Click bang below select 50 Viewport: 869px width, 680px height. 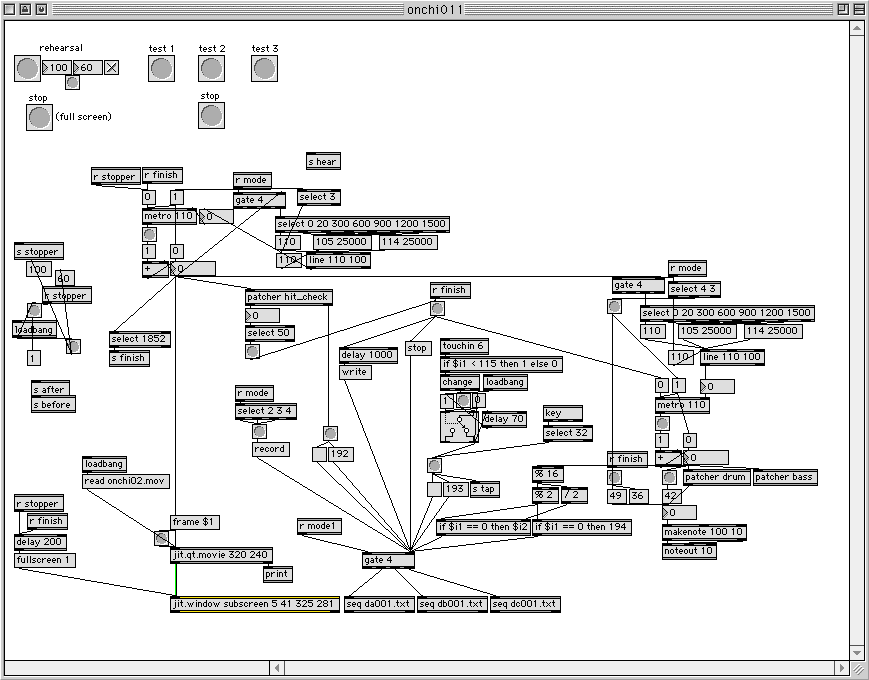pyautogui.click(x=252, y=351)
